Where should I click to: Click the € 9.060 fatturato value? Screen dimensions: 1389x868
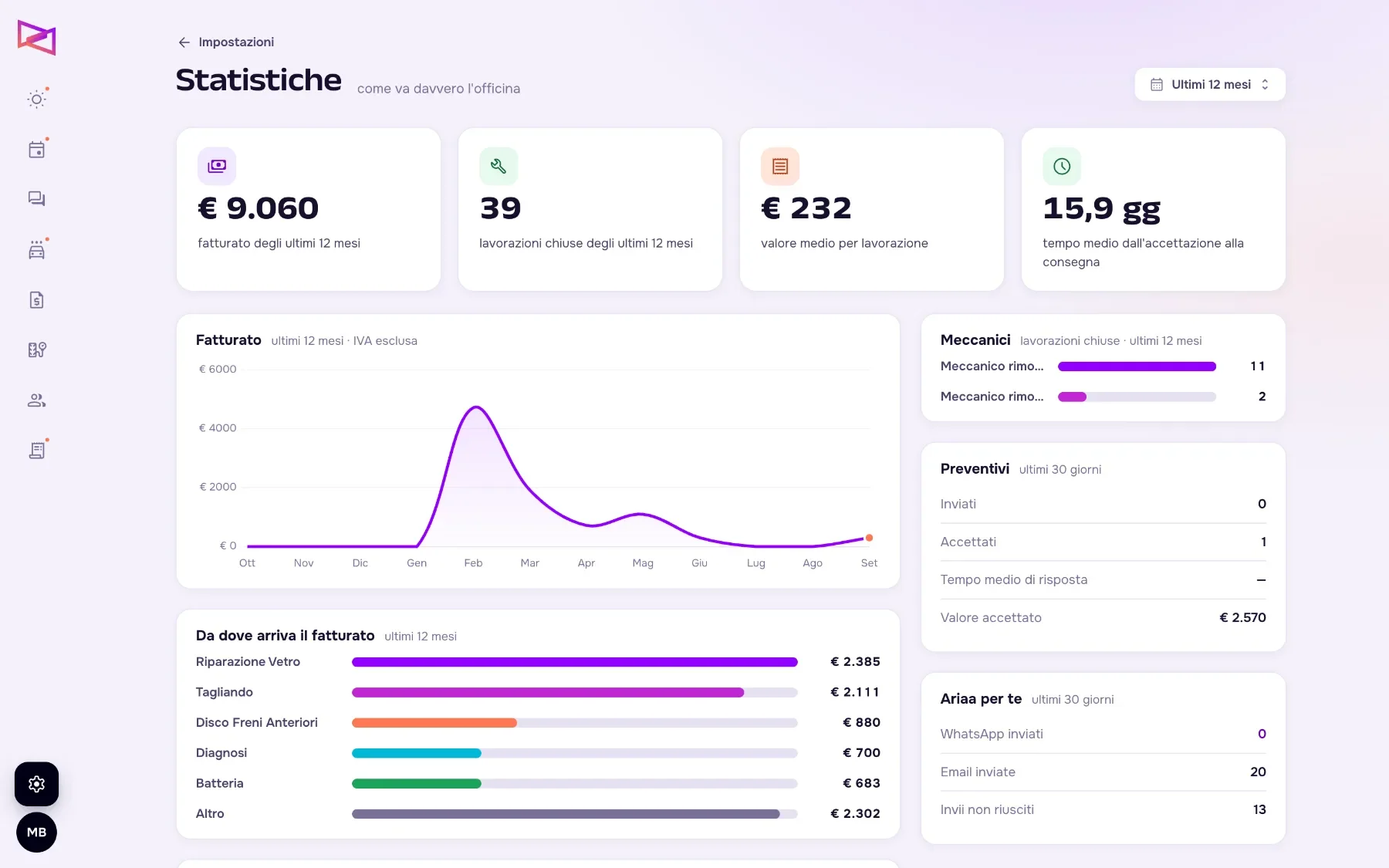click(258, 208)
